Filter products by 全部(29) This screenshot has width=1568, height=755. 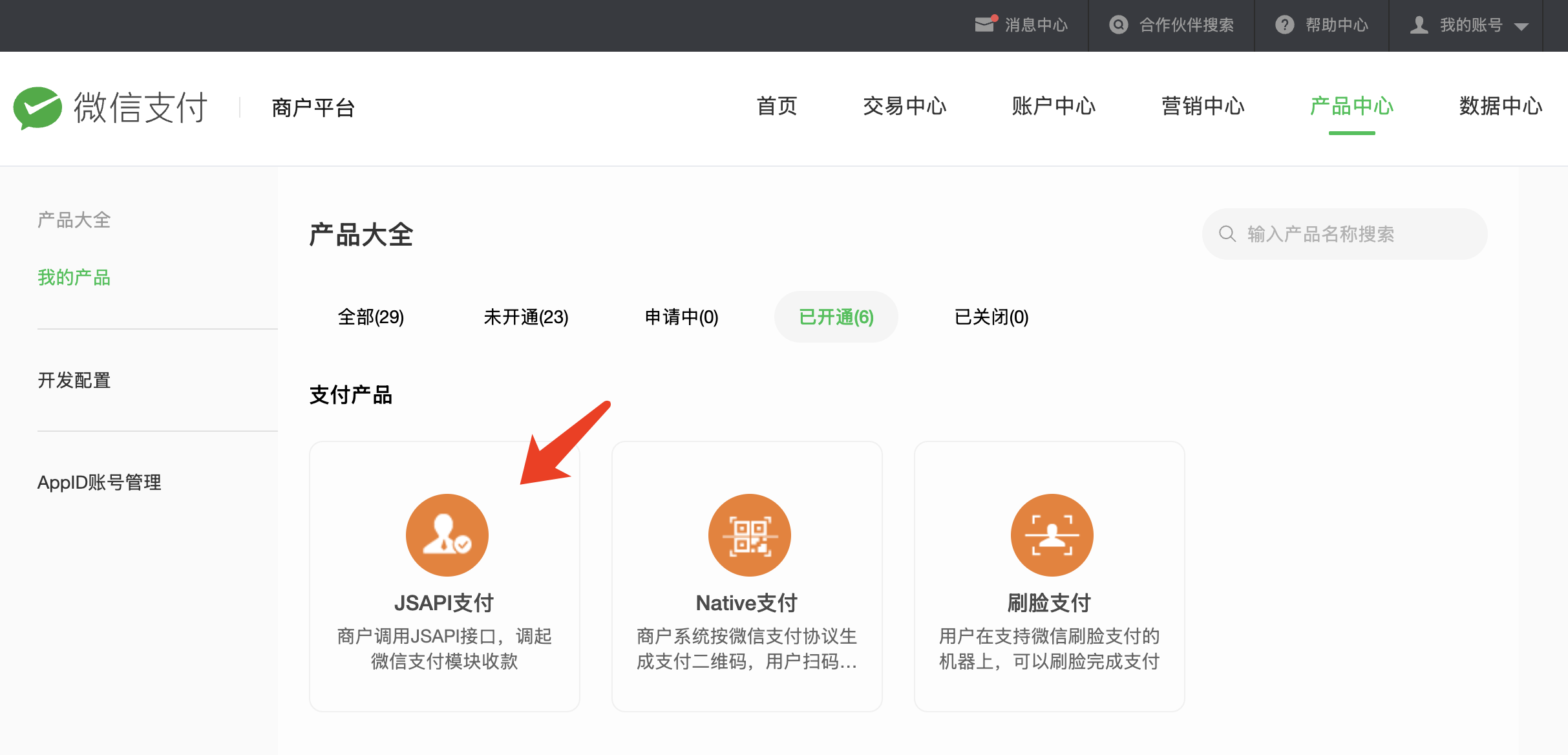(x=371, y=317)
